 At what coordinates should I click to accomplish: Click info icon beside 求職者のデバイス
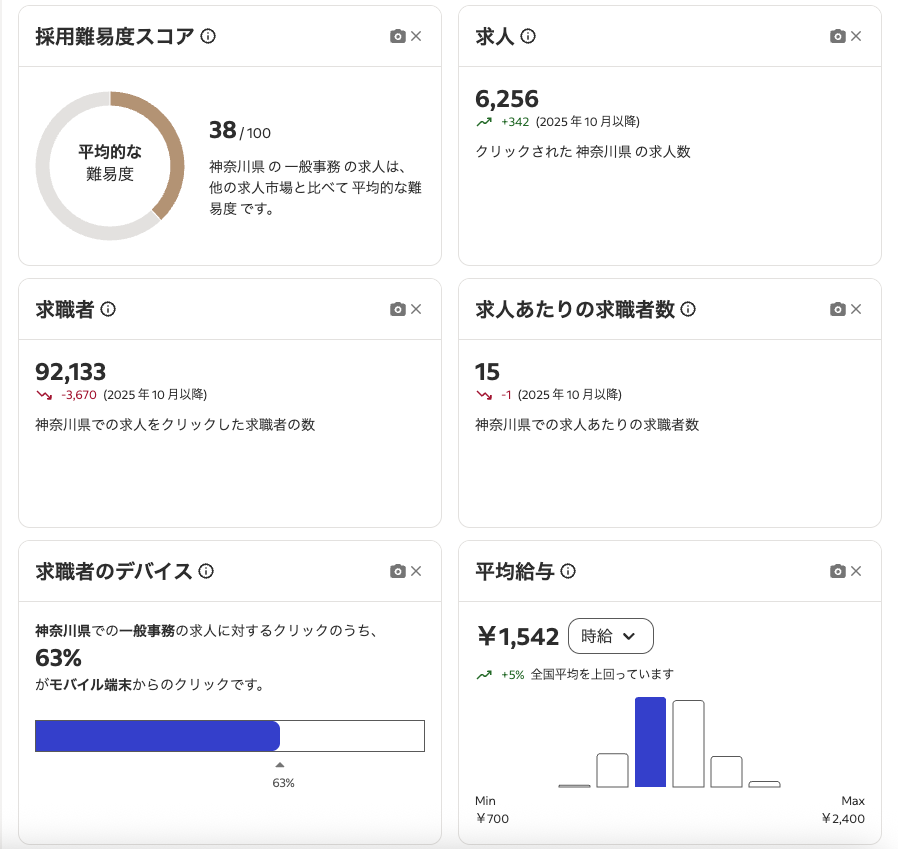point(206,571)
